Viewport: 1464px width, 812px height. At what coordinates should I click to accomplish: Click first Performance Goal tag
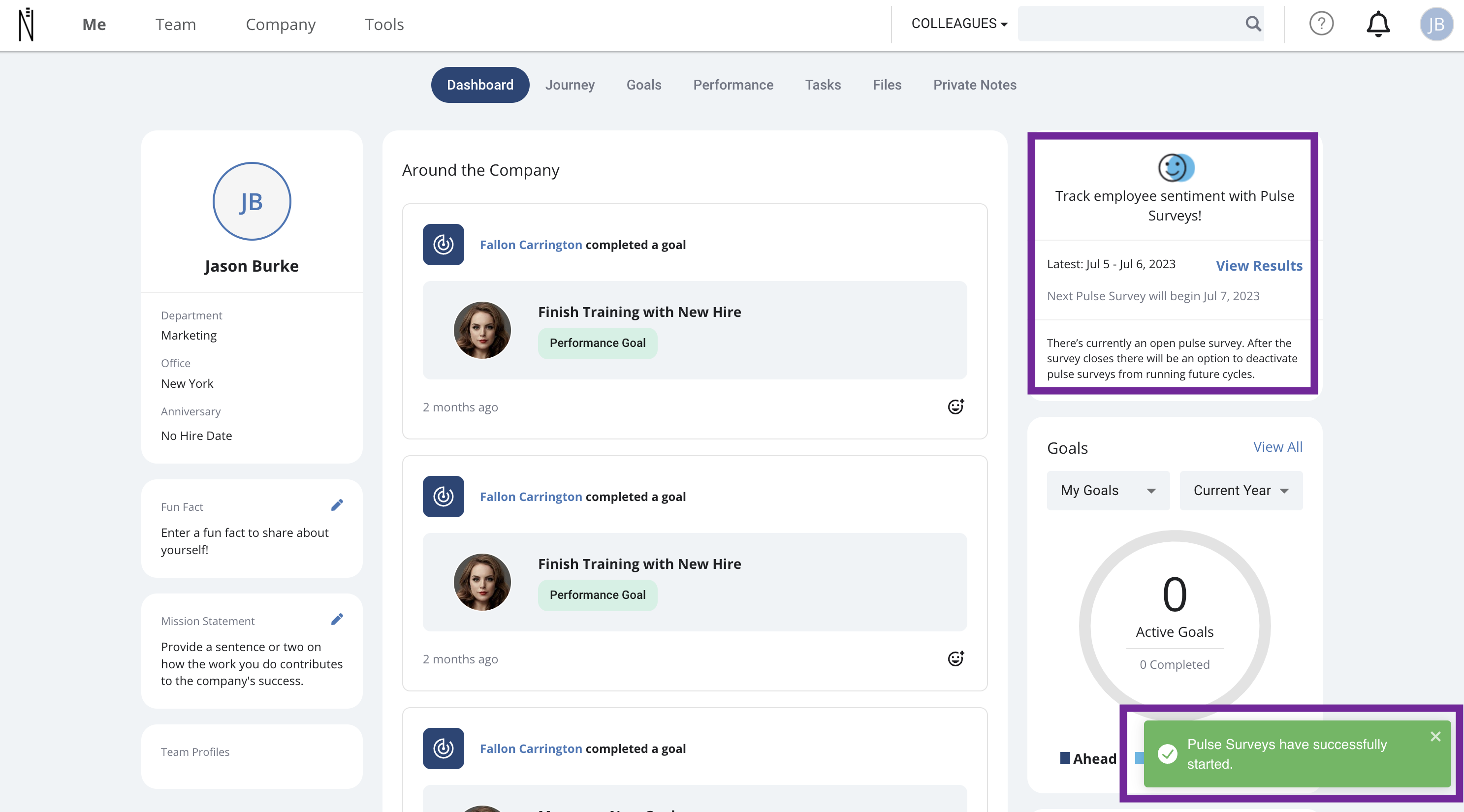(597, 343)
